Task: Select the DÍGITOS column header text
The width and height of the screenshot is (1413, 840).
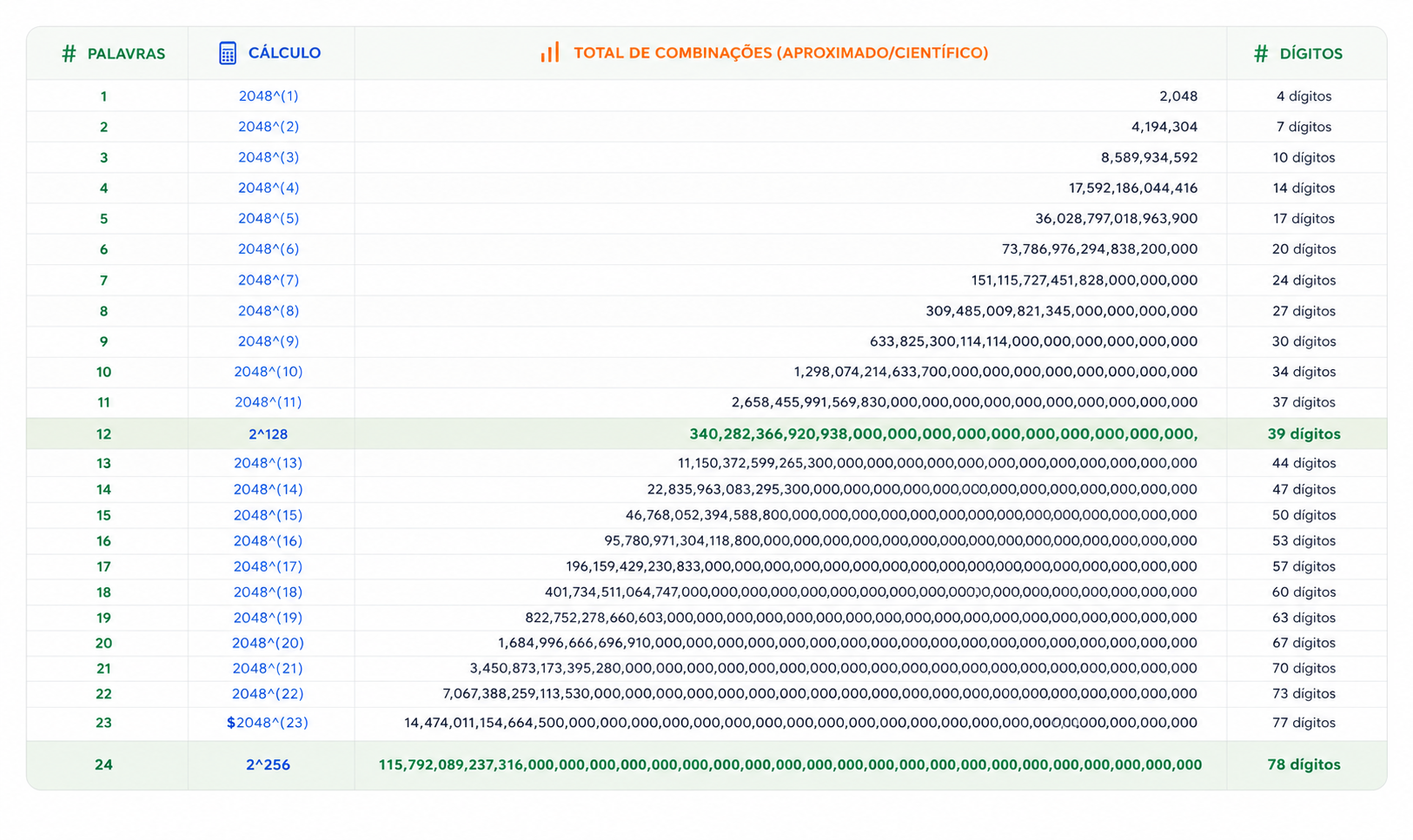Action: click(x=1310, y=54)
